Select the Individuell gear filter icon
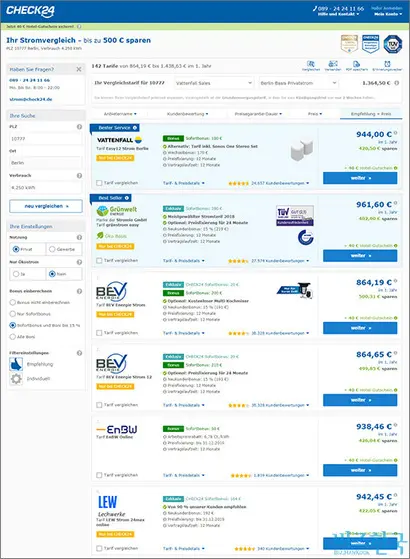Viewport: 410px width, 559px height. 16,379
